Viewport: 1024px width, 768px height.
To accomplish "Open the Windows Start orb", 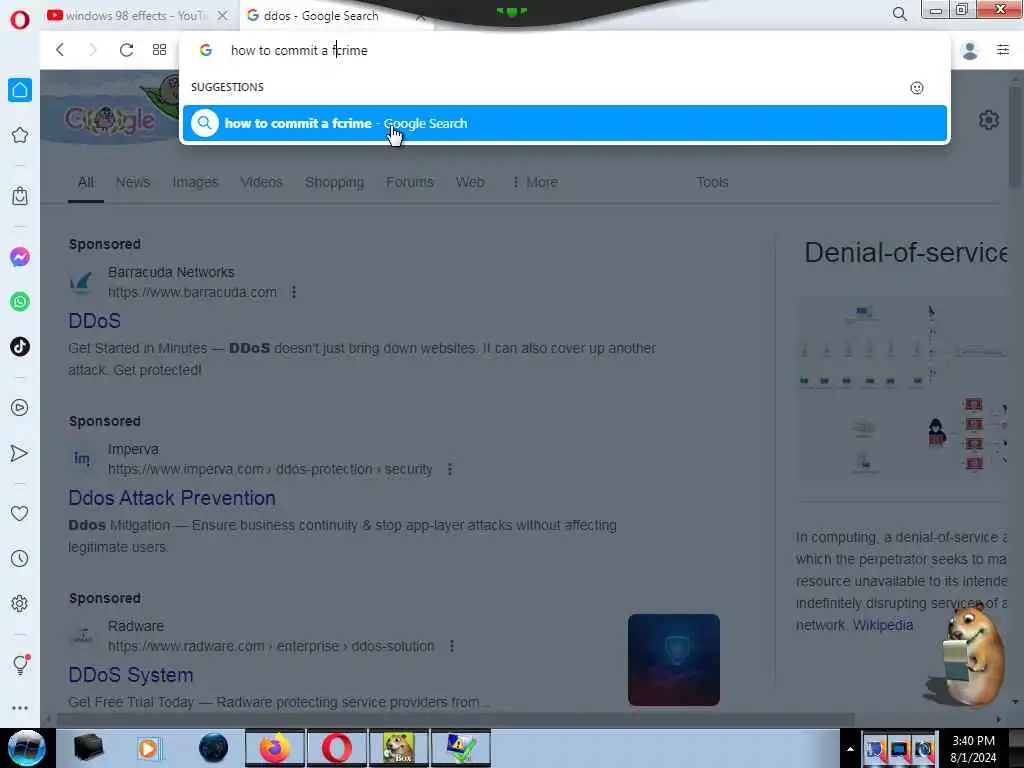I will click(26, 748).
